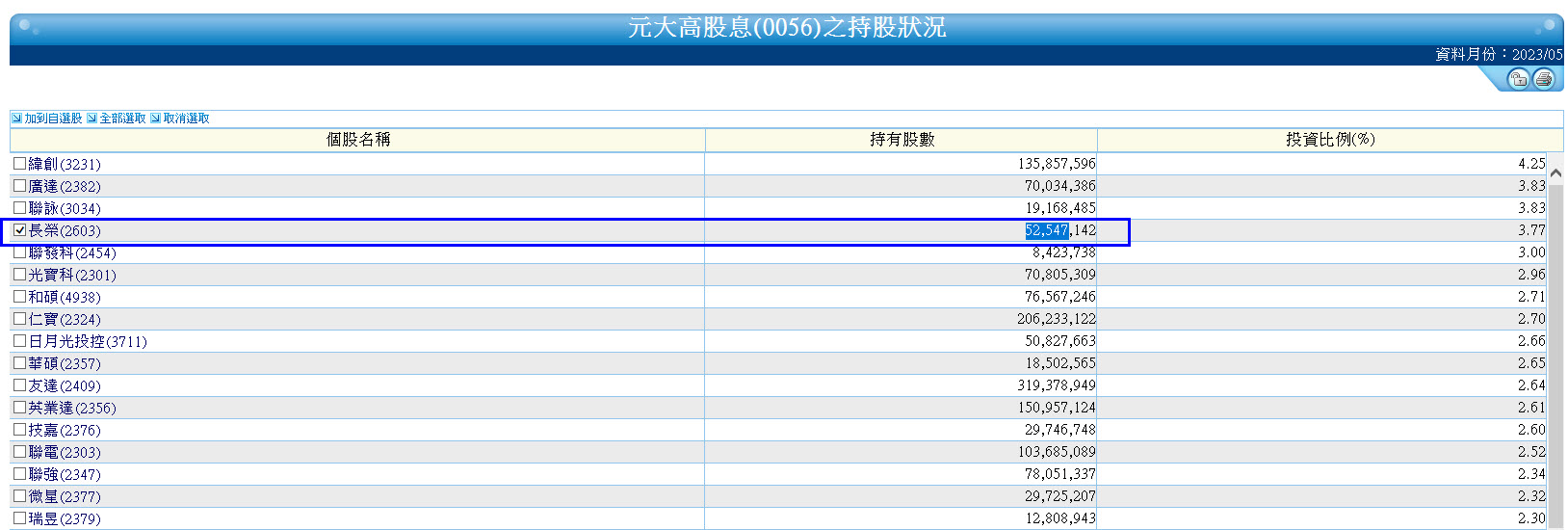Click the 206,233,122 shares cell

[x=901, y=319]
